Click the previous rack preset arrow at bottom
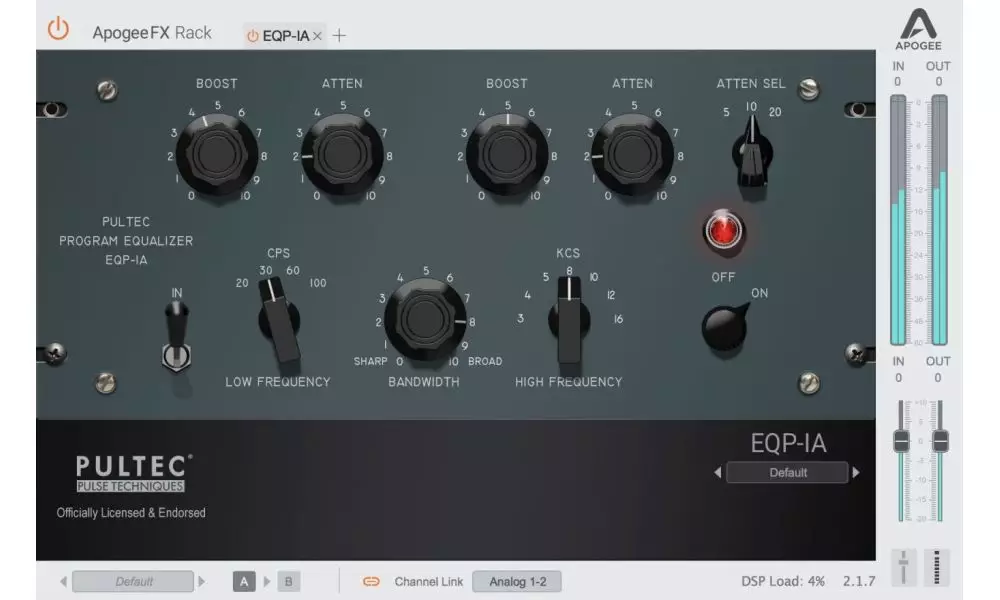The height and width of the screenshot is (600, 1000). (63, 582)
